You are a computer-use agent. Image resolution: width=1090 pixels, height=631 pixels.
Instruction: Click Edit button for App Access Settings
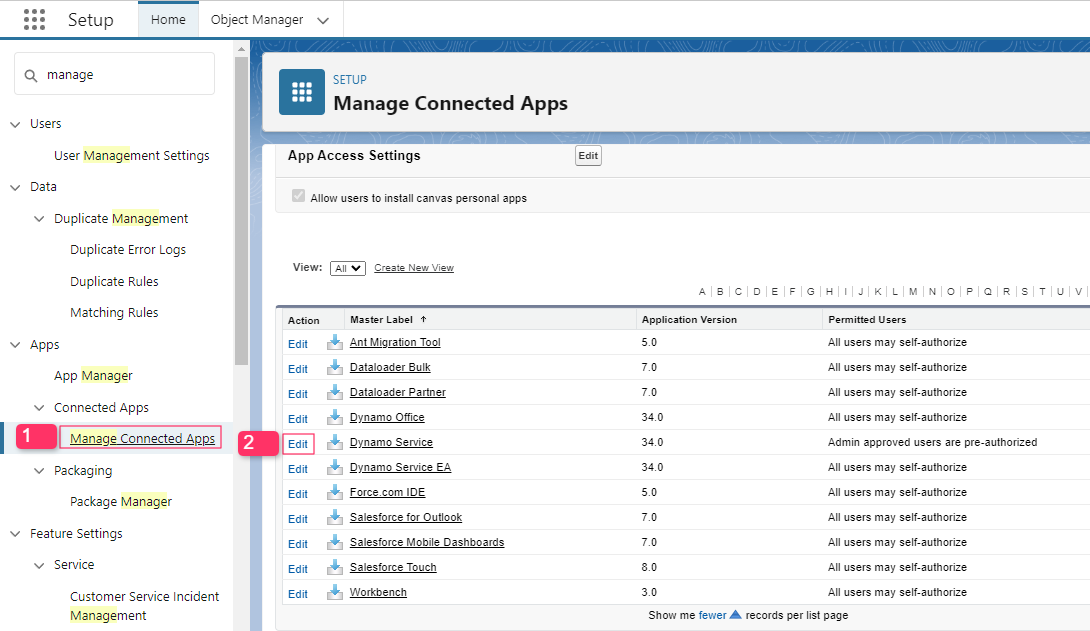pyautogui.click(x=588, y=156)
